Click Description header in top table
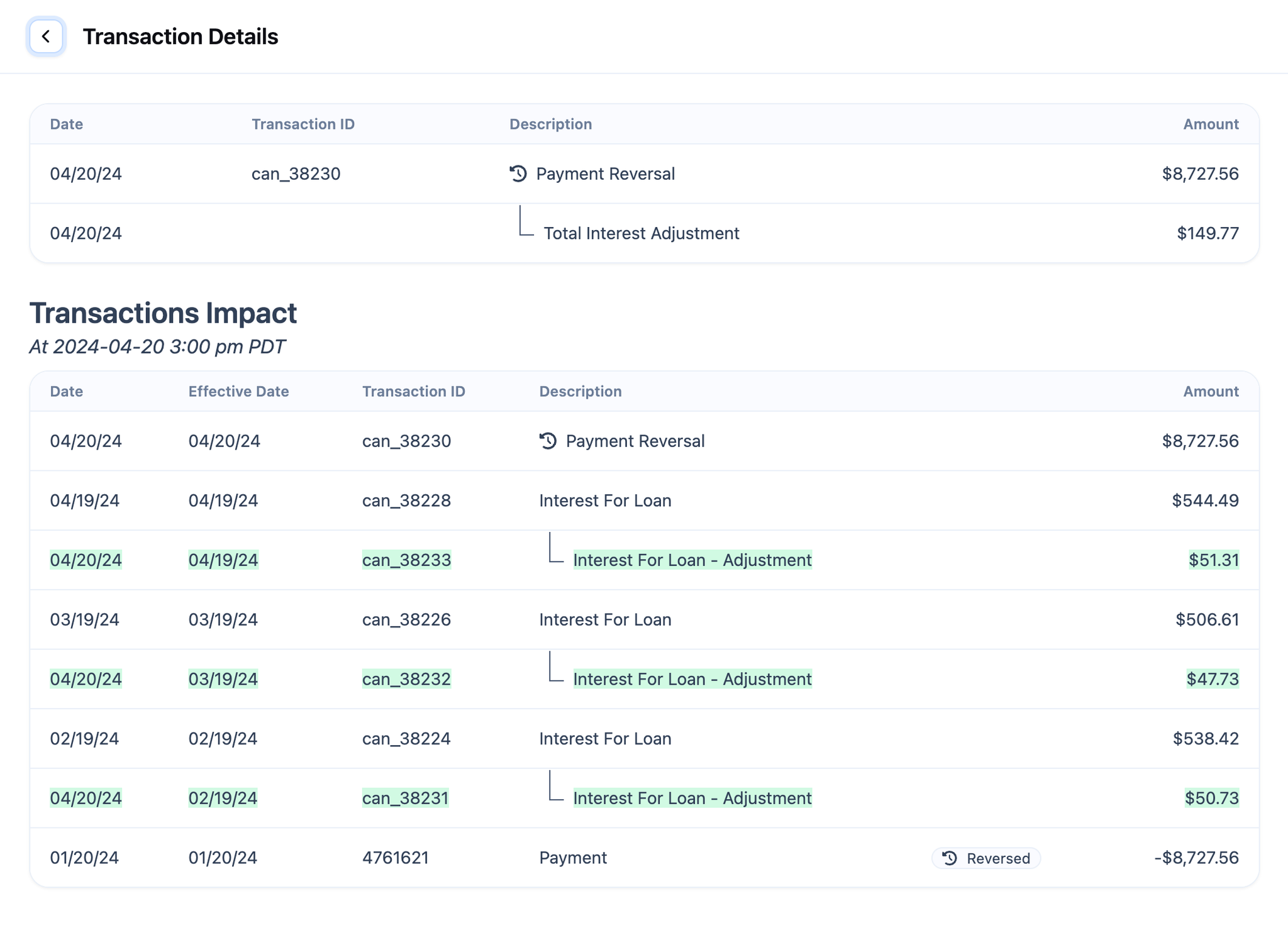This screenshot has width=1288, height=940. (550, 124)
